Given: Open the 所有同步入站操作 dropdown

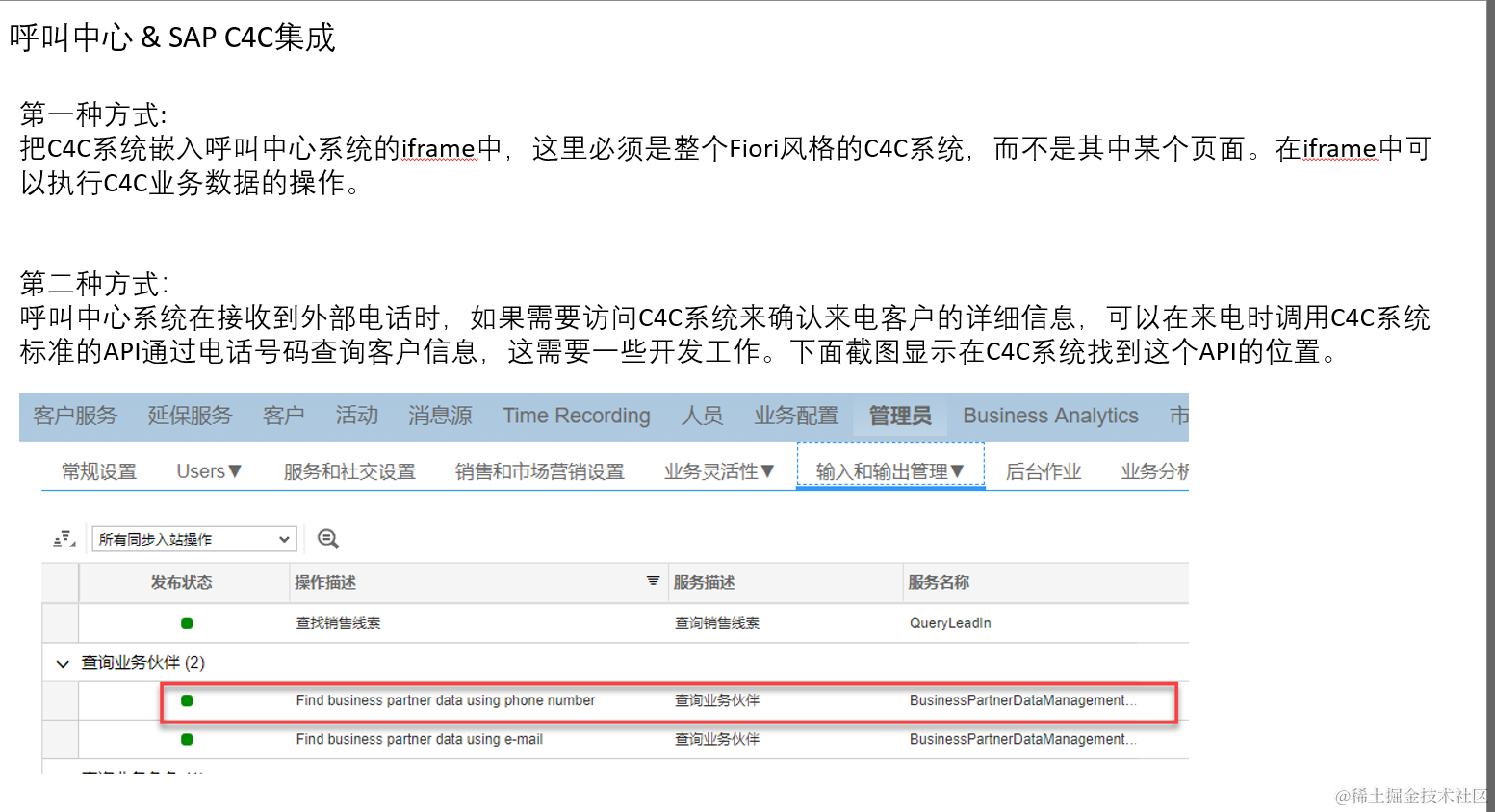Looking at the screenshot, I should (193, 539).
